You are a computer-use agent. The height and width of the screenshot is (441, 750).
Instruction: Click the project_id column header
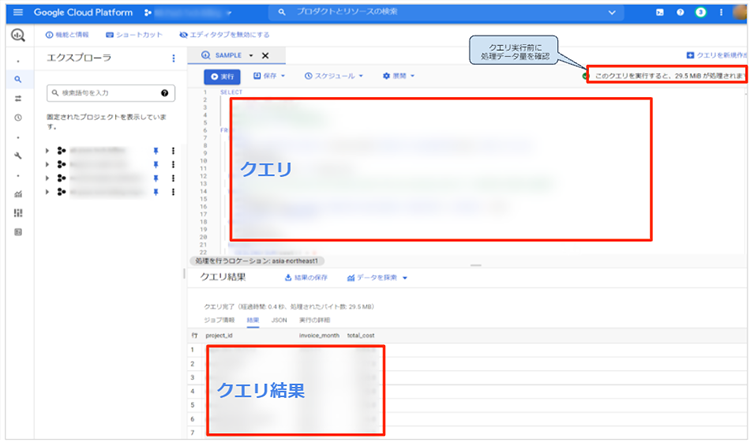[x=219, y=336]
